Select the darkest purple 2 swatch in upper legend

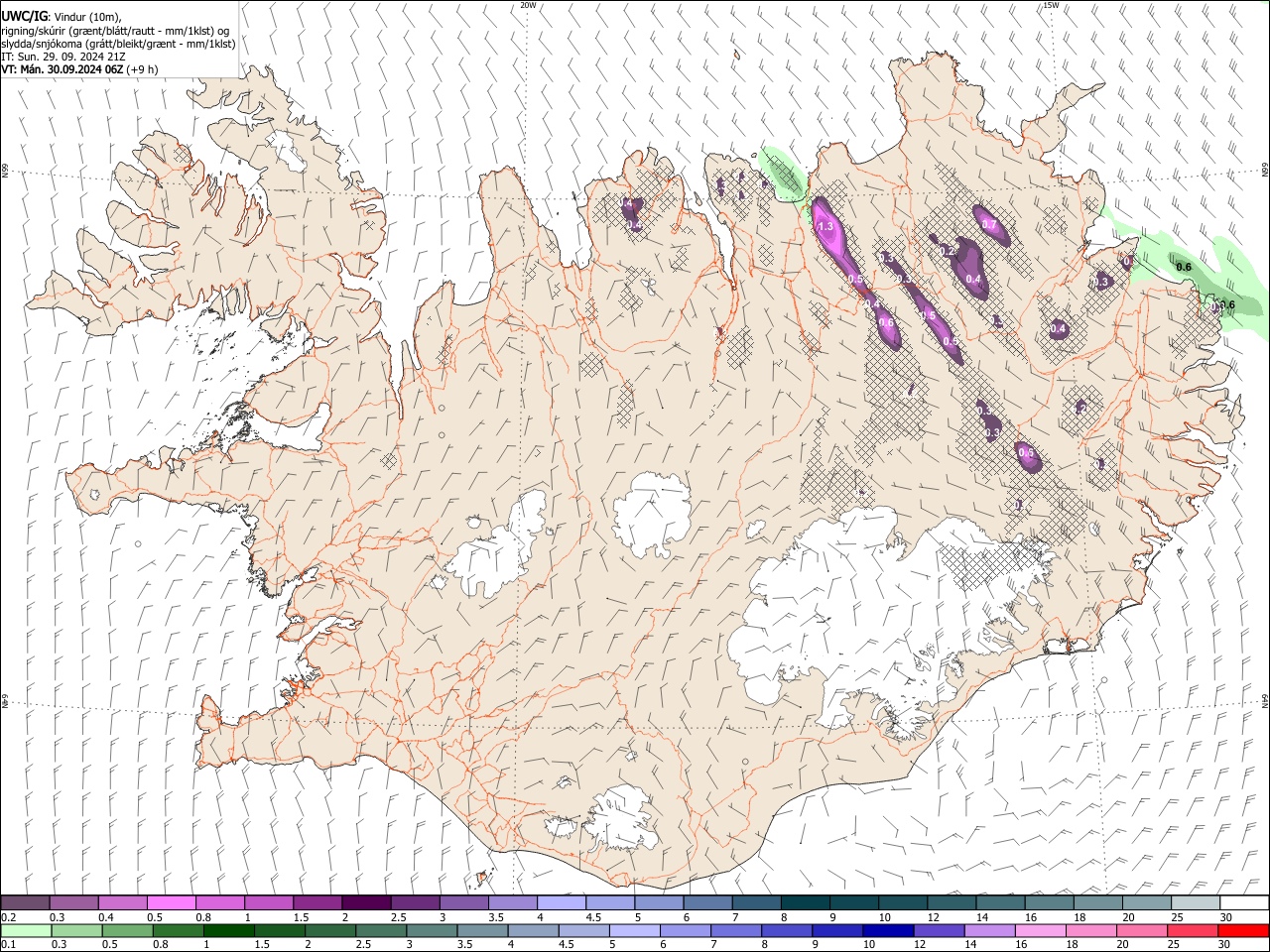[365, 902]
